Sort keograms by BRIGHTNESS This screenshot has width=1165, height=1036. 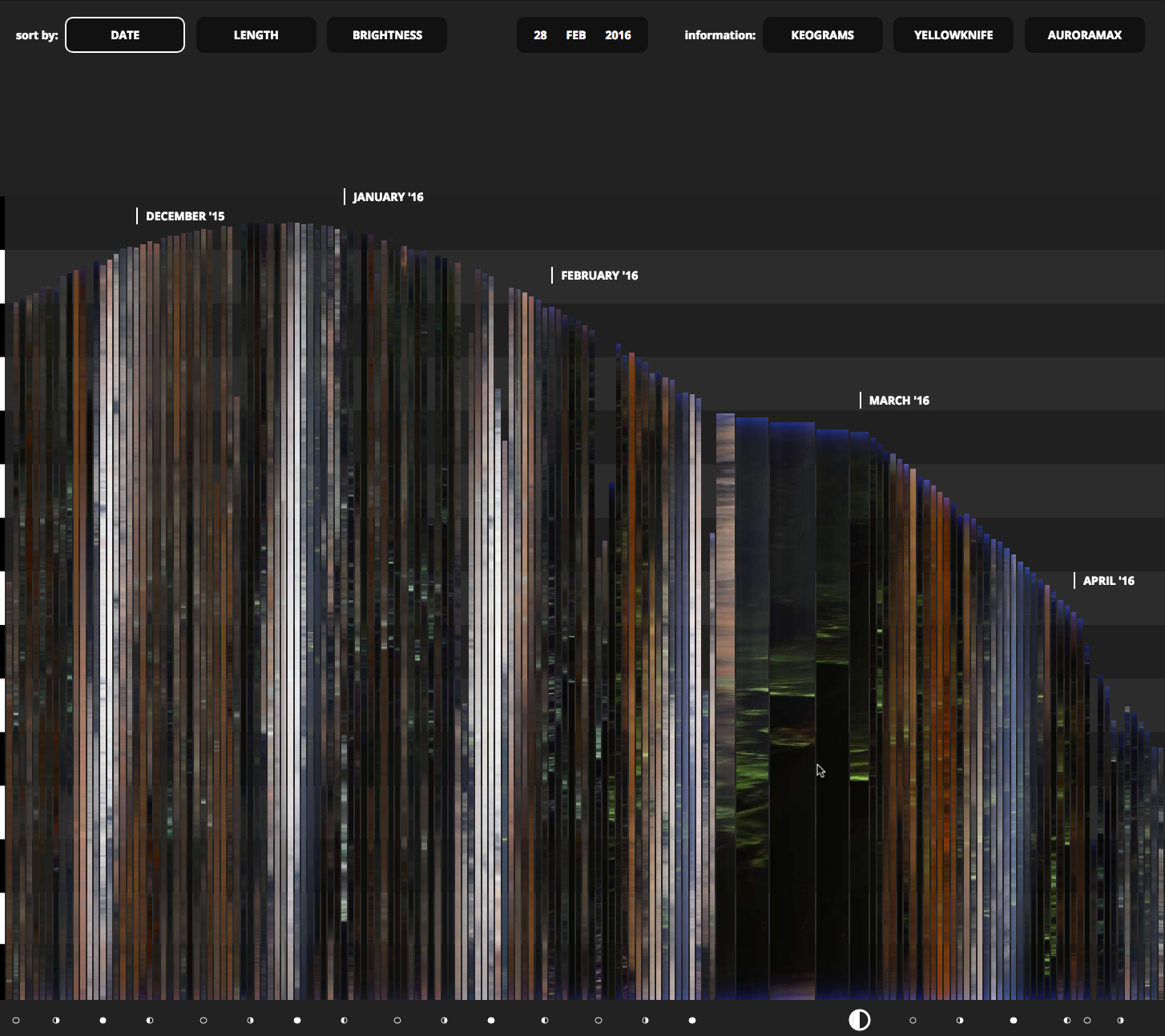tap(387, 35)
